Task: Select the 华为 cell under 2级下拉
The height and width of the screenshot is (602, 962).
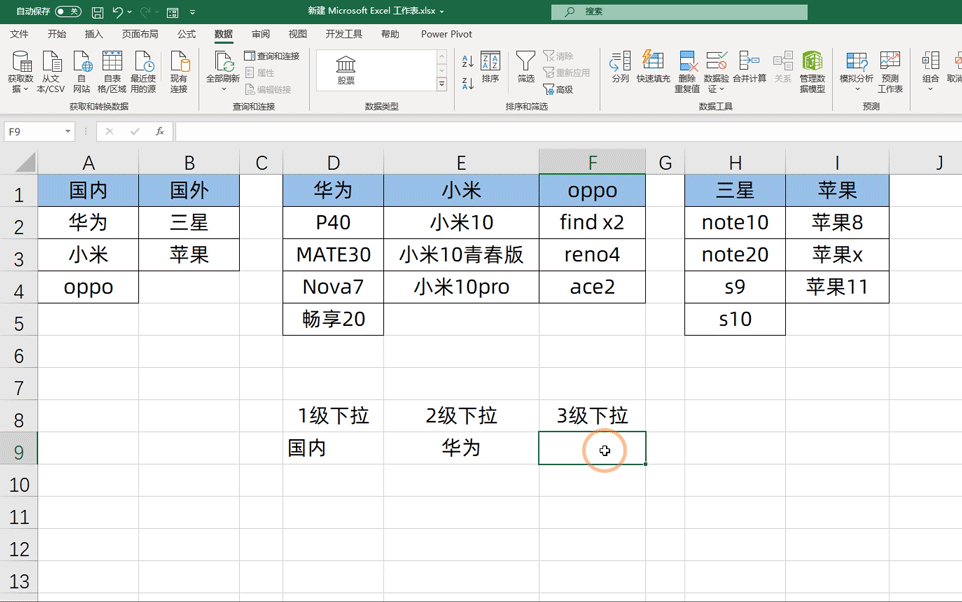Action: pyautogui.click(x=461, y=448)
